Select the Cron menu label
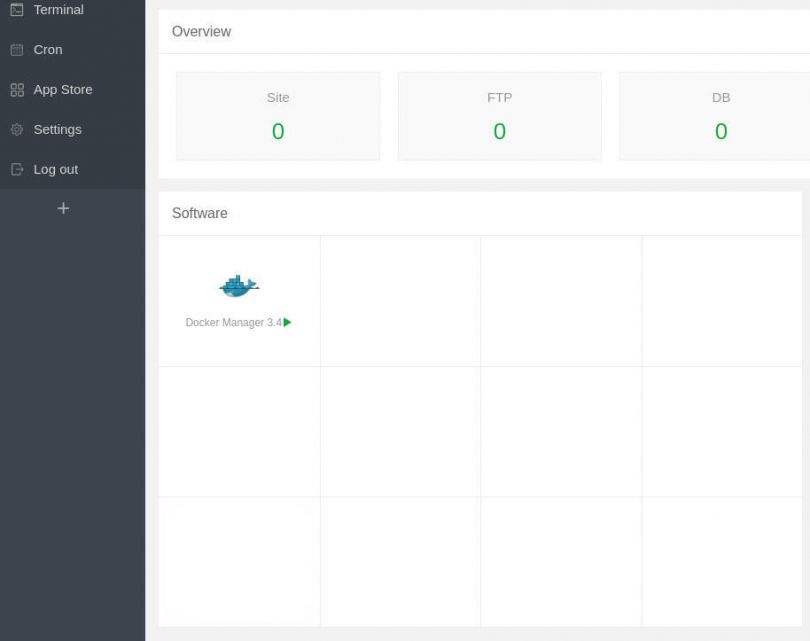This screenshot has width=810, height=641. (48, 50)
